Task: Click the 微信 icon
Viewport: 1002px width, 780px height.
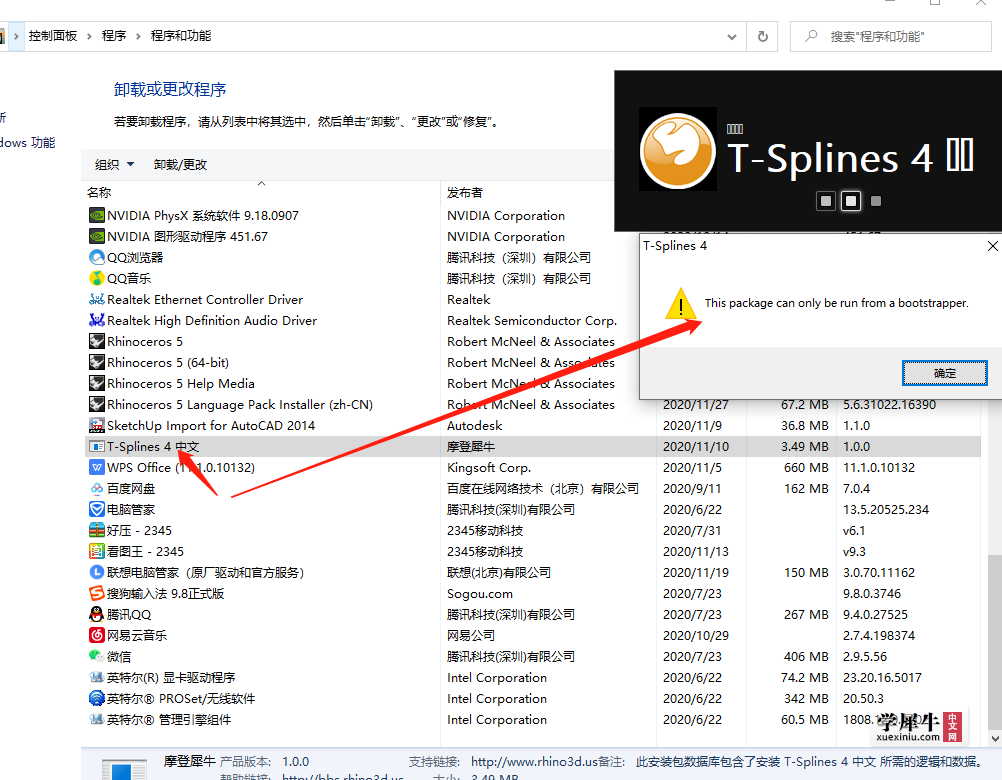Action: pos(96,656)
